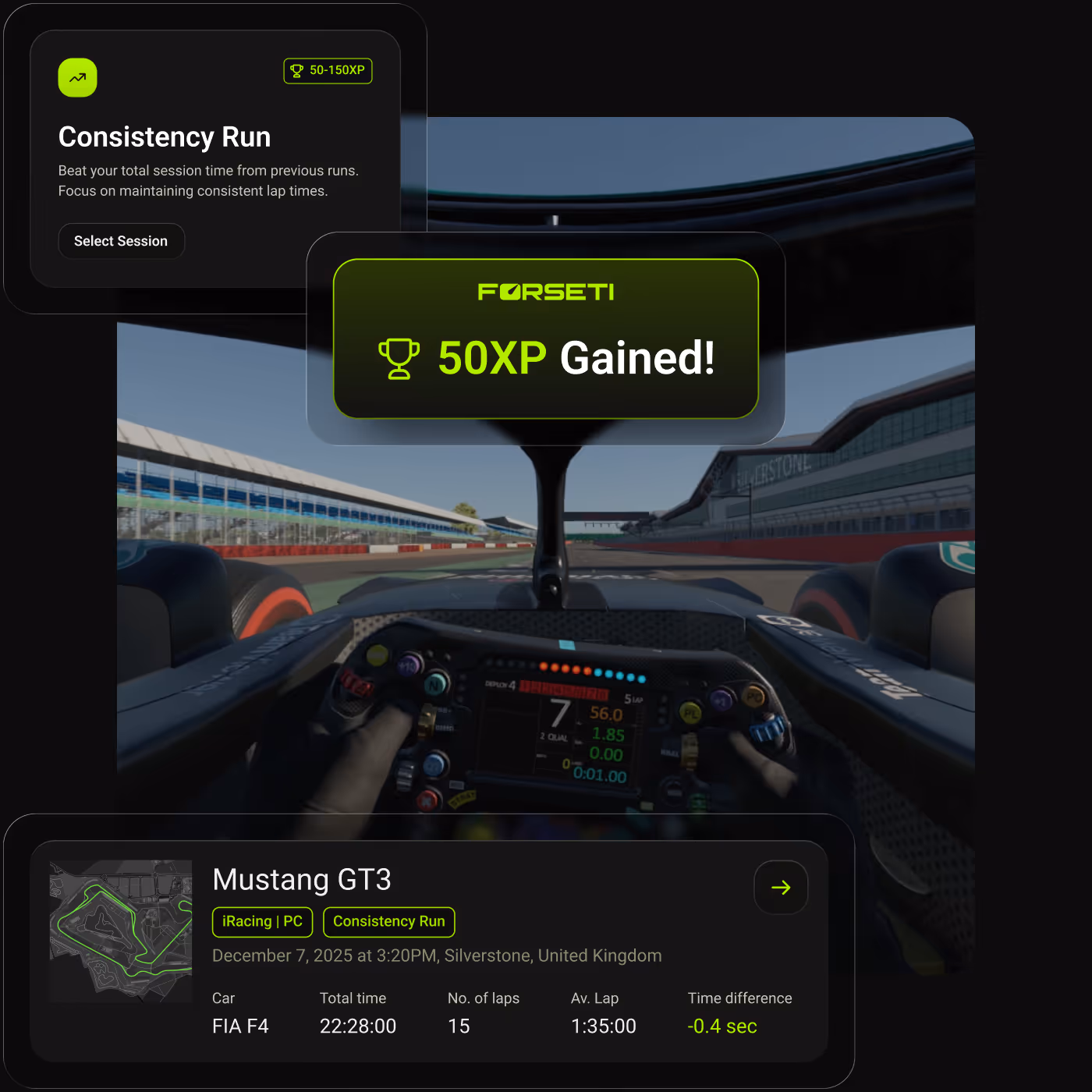The width and height of the screenshot is (1092, 1092).
Task: Click the trophy icon in the 50-150XP badge
Action: 298,70
